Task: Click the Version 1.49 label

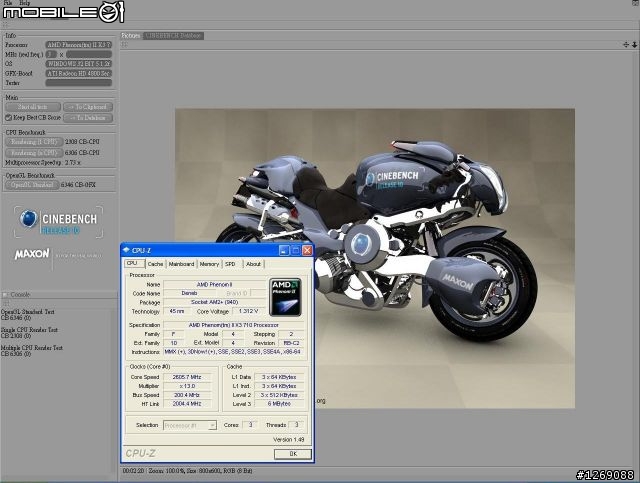Action: [289, 440]
